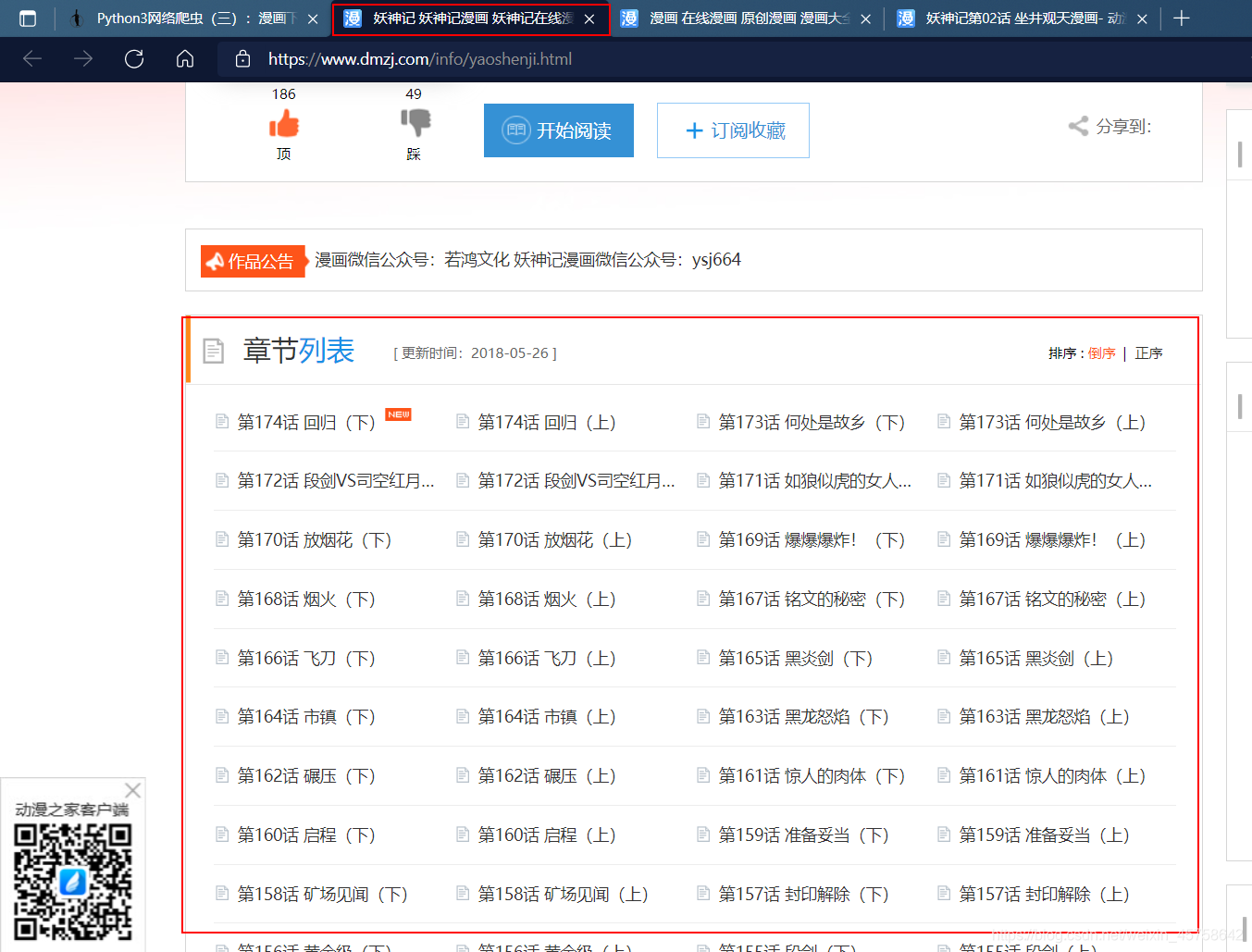Click the 开始阅读 button
The height and width of the screenshot is (952, 1252).
[x=559, y=130]
